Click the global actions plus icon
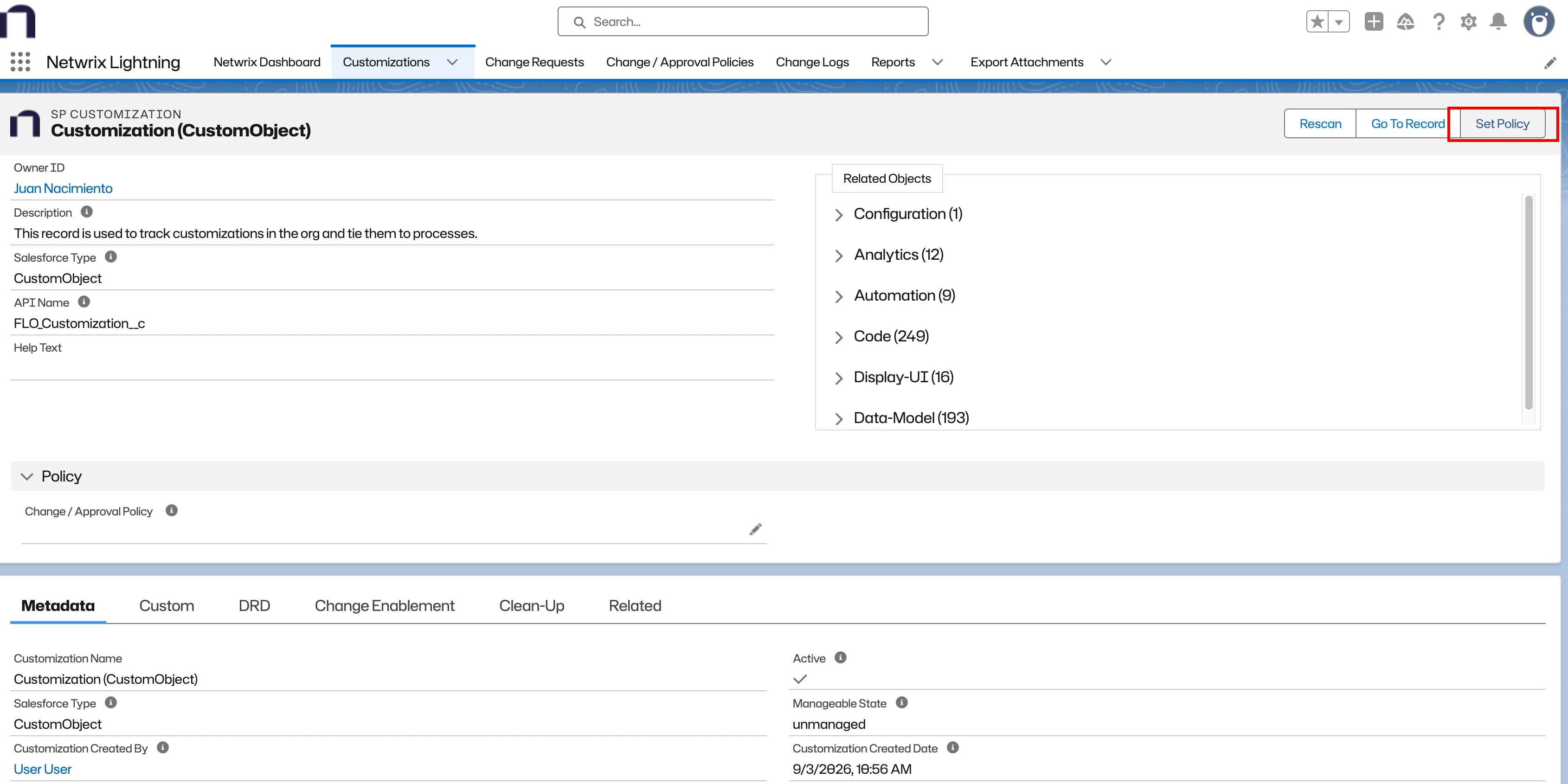Viewport: 1568px width, 784px height. 1374,22
